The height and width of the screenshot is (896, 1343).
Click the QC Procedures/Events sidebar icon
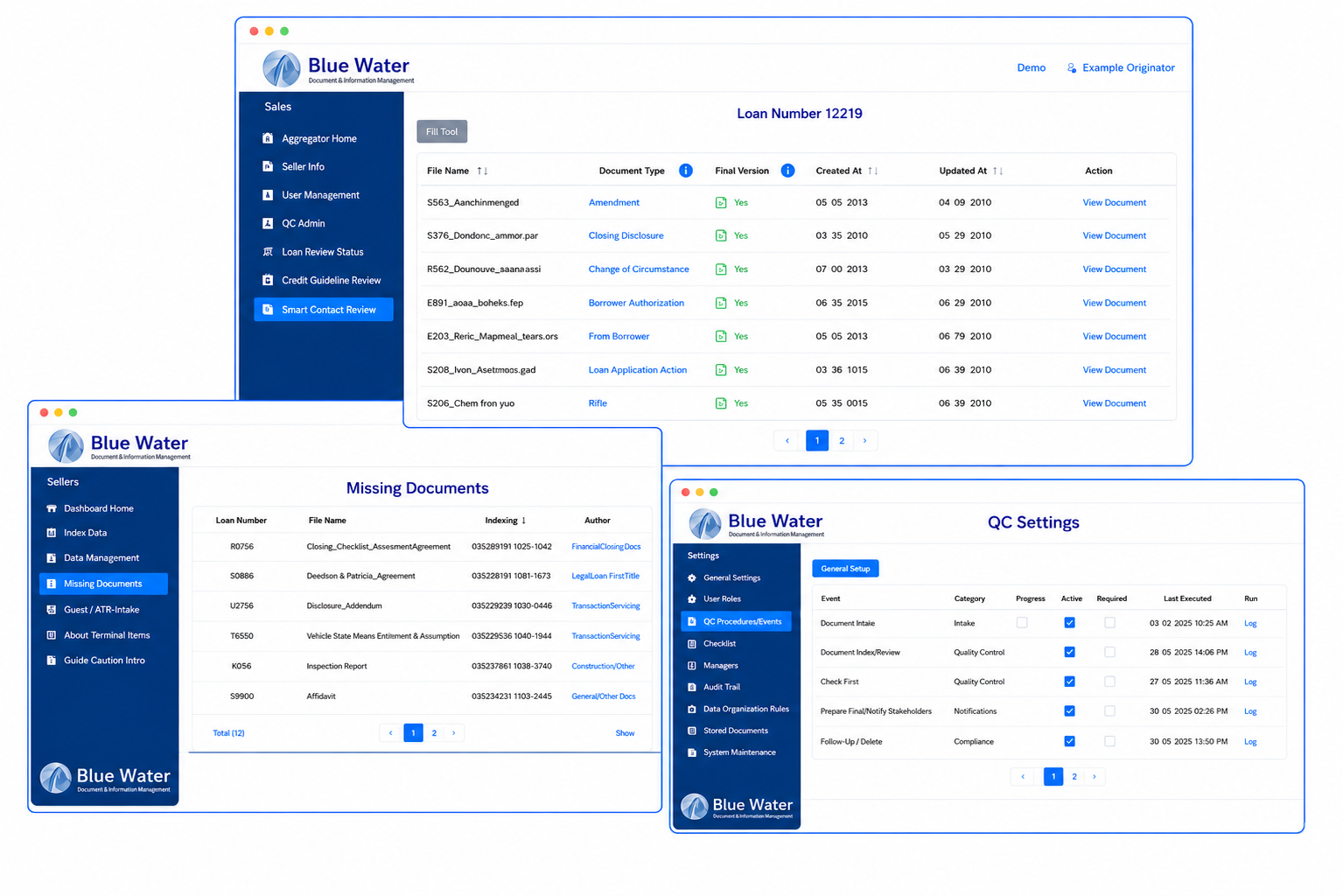(x=692, y=621)
